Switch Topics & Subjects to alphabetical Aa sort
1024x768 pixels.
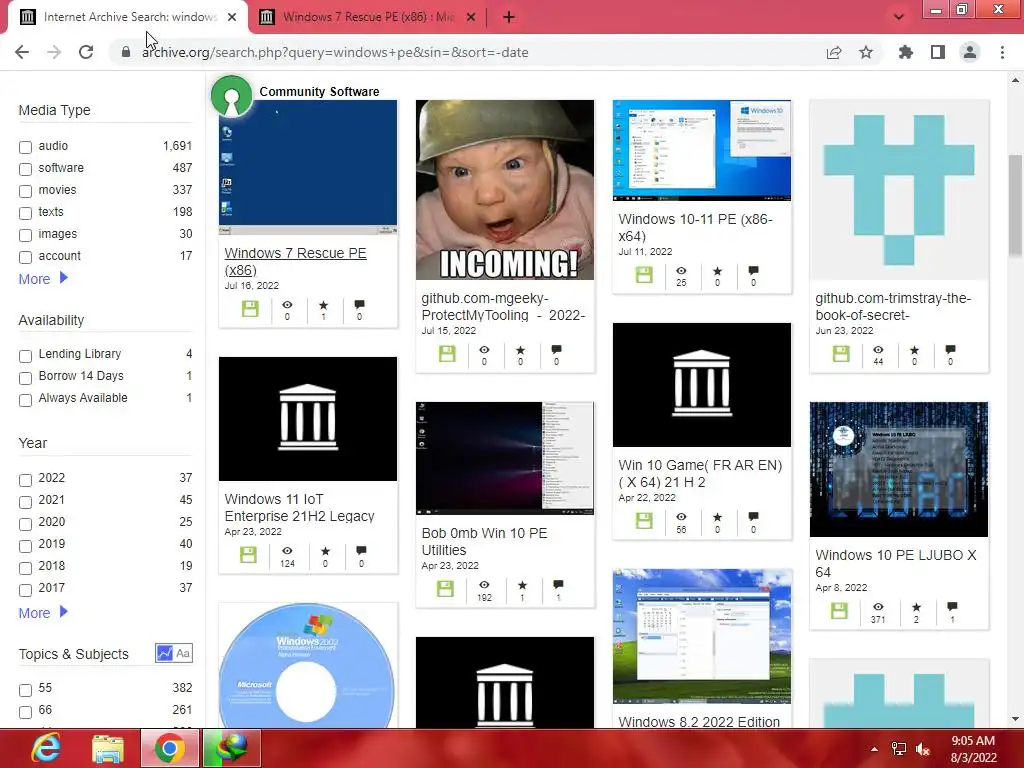[184, 653]
